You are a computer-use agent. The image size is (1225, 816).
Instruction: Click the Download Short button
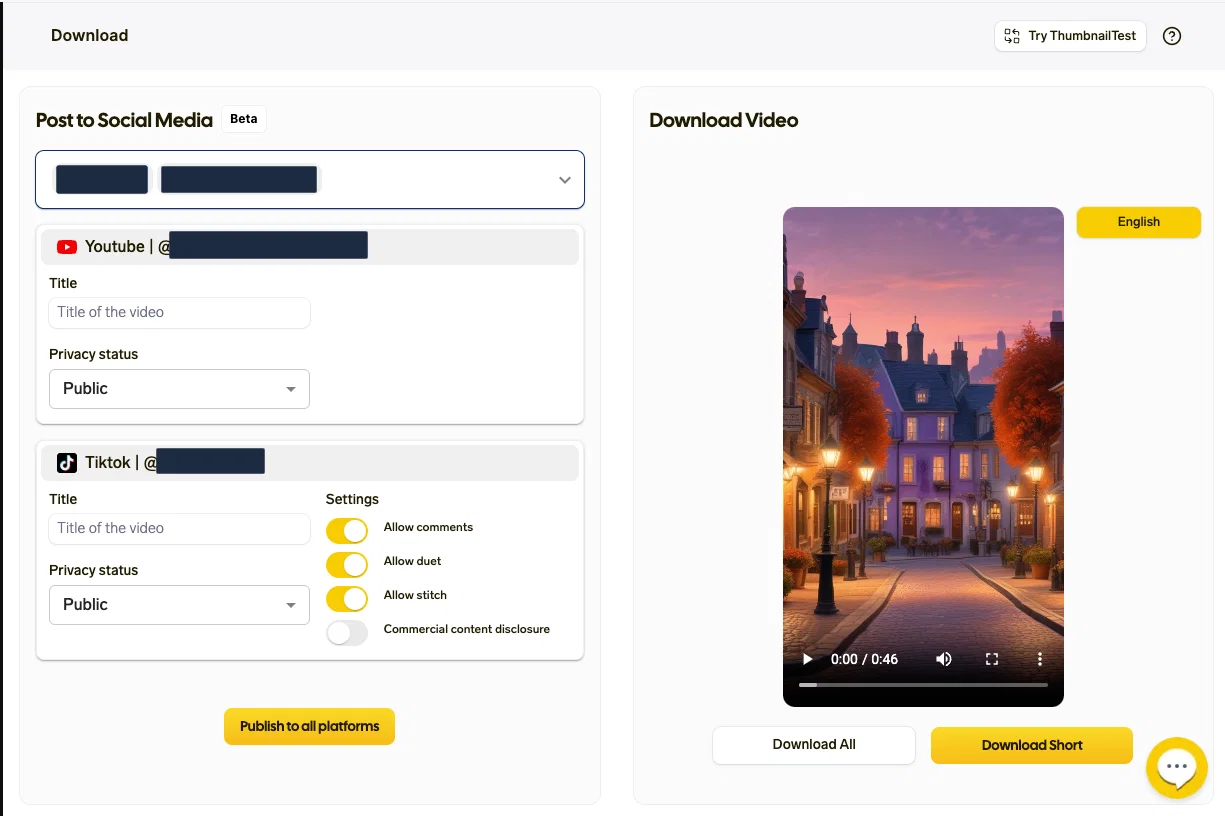1032,745
